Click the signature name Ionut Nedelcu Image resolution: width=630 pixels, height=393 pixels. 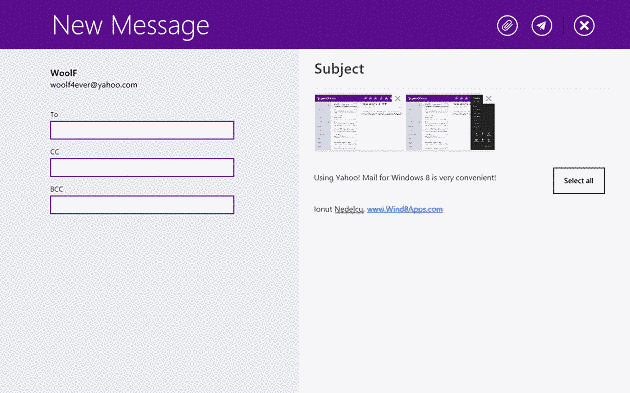click(x=339, y=209)
